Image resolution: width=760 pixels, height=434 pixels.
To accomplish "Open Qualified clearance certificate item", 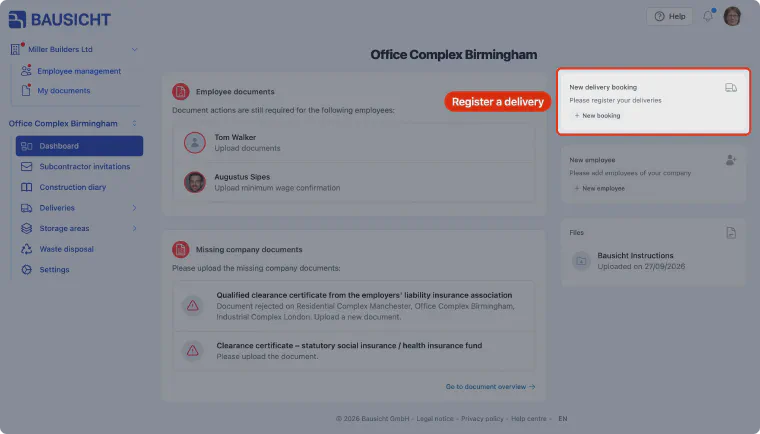I will [354, 306].
